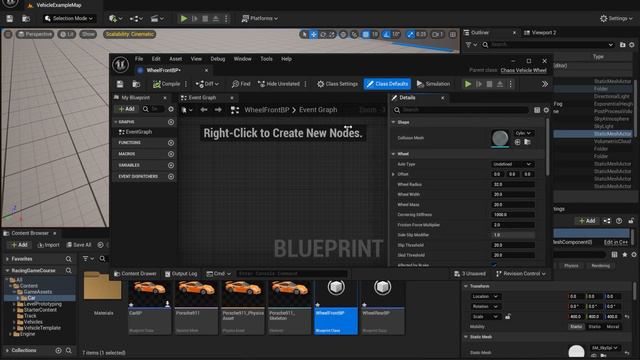The image size is (640, 360).
Task: Toggle Details property matrix view icon
Action: point(537,110)
